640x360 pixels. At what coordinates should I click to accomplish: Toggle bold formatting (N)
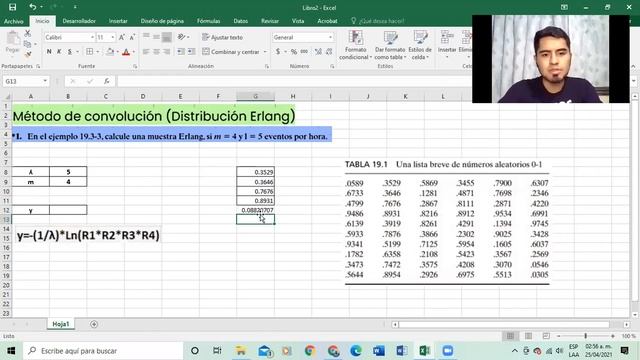(x=49, y=52)
